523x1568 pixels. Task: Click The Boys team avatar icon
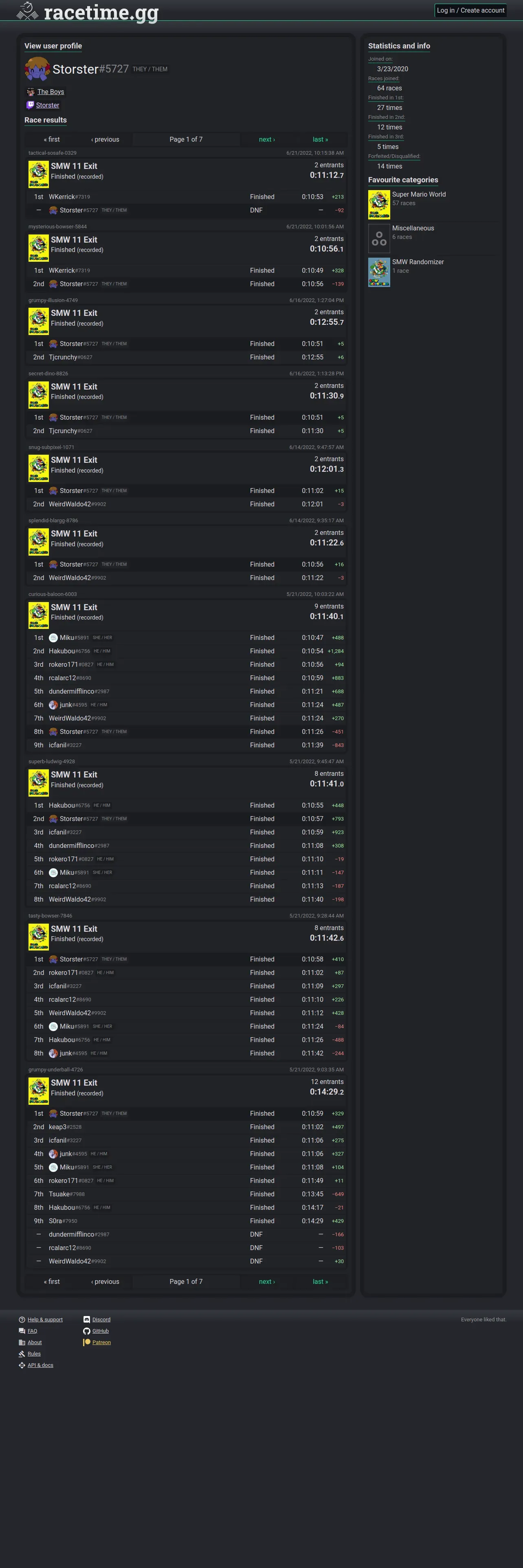click(31, 92)
